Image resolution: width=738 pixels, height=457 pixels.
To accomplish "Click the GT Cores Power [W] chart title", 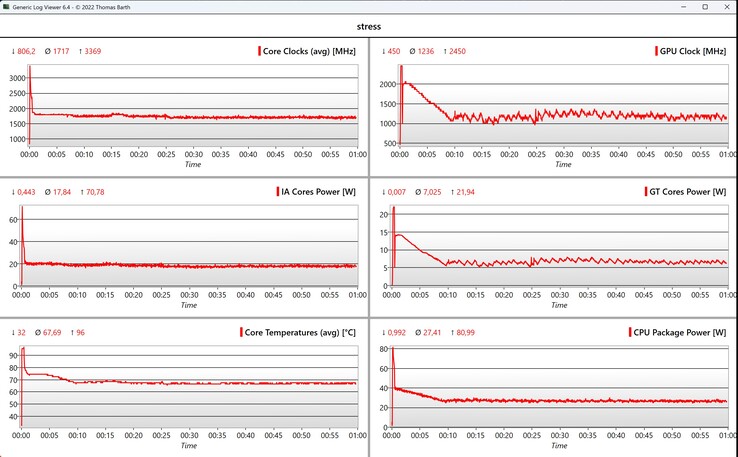I will [686, 191].
